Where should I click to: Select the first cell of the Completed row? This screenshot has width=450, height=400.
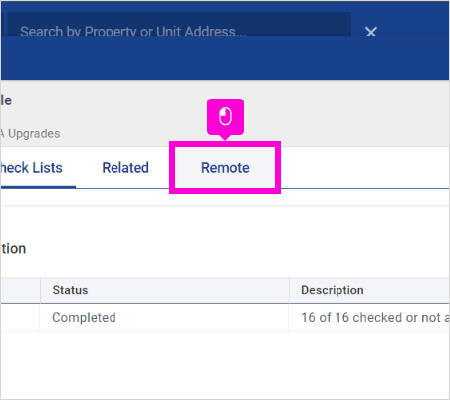20,317
